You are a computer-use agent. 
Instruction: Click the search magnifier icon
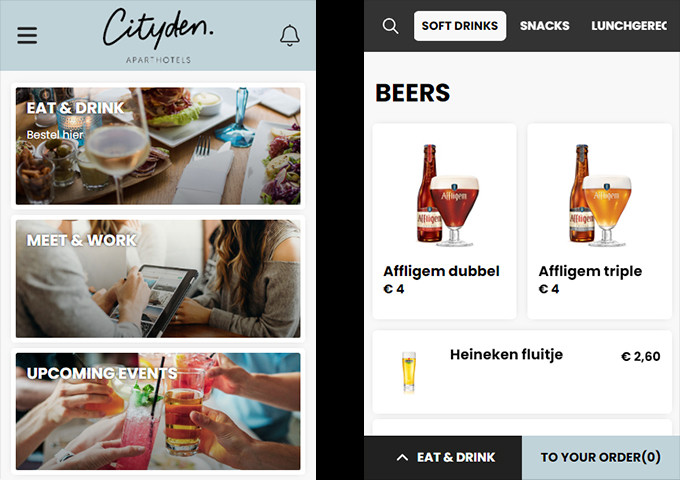(390, 26)
